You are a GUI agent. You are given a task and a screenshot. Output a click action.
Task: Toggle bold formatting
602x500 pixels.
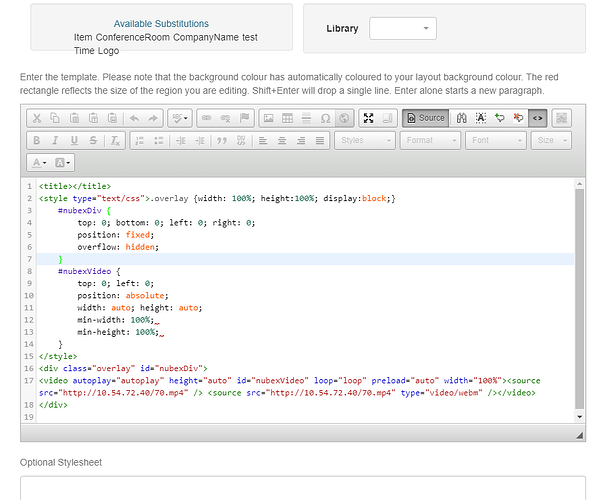click(36, 141)
